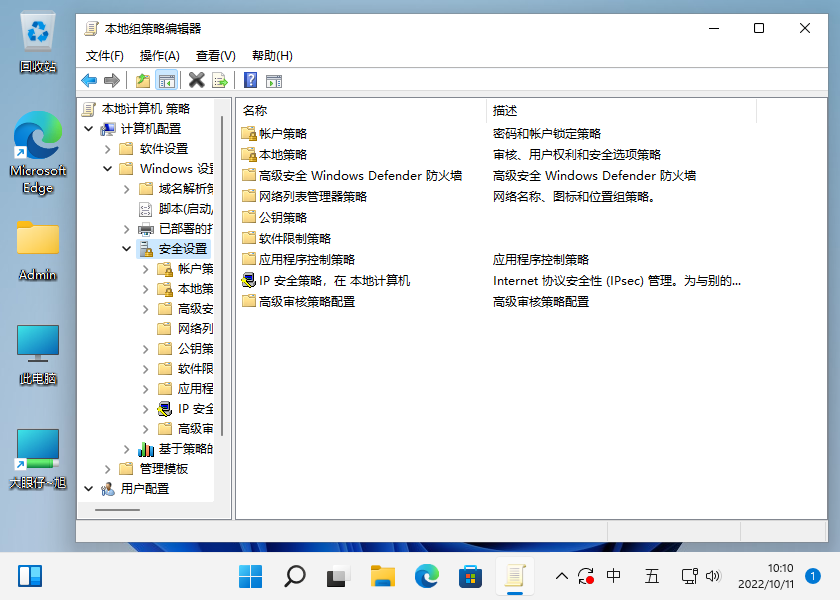This screenshot has width=840, height=600.
Task: Click the Windows Start button
Action: [x=250, y=577]
